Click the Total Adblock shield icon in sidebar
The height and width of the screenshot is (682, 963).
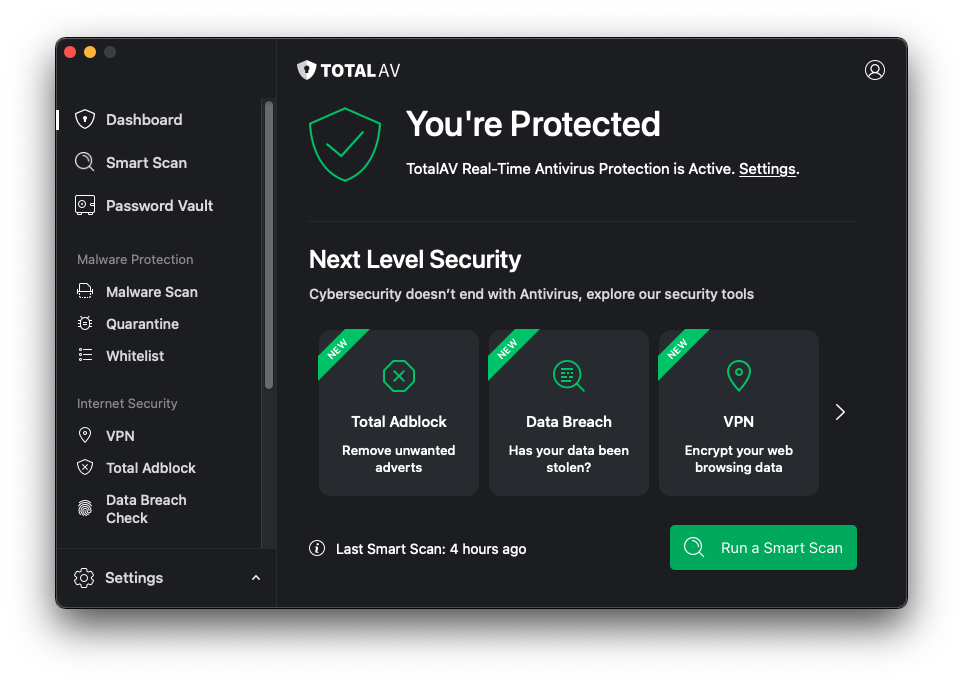85,468
